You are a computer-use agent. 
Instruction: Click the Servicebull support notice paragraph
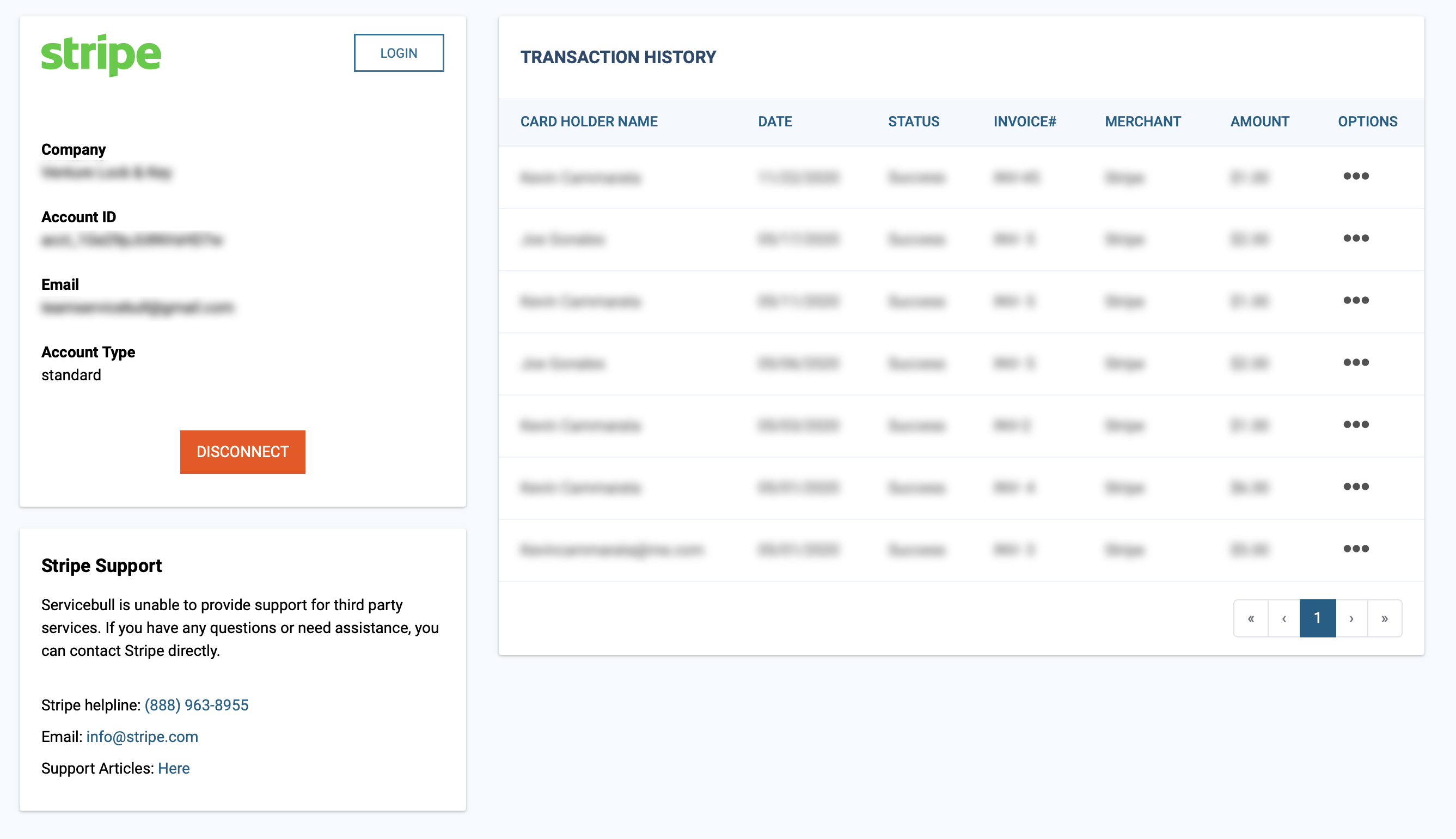tap(240, 628)
